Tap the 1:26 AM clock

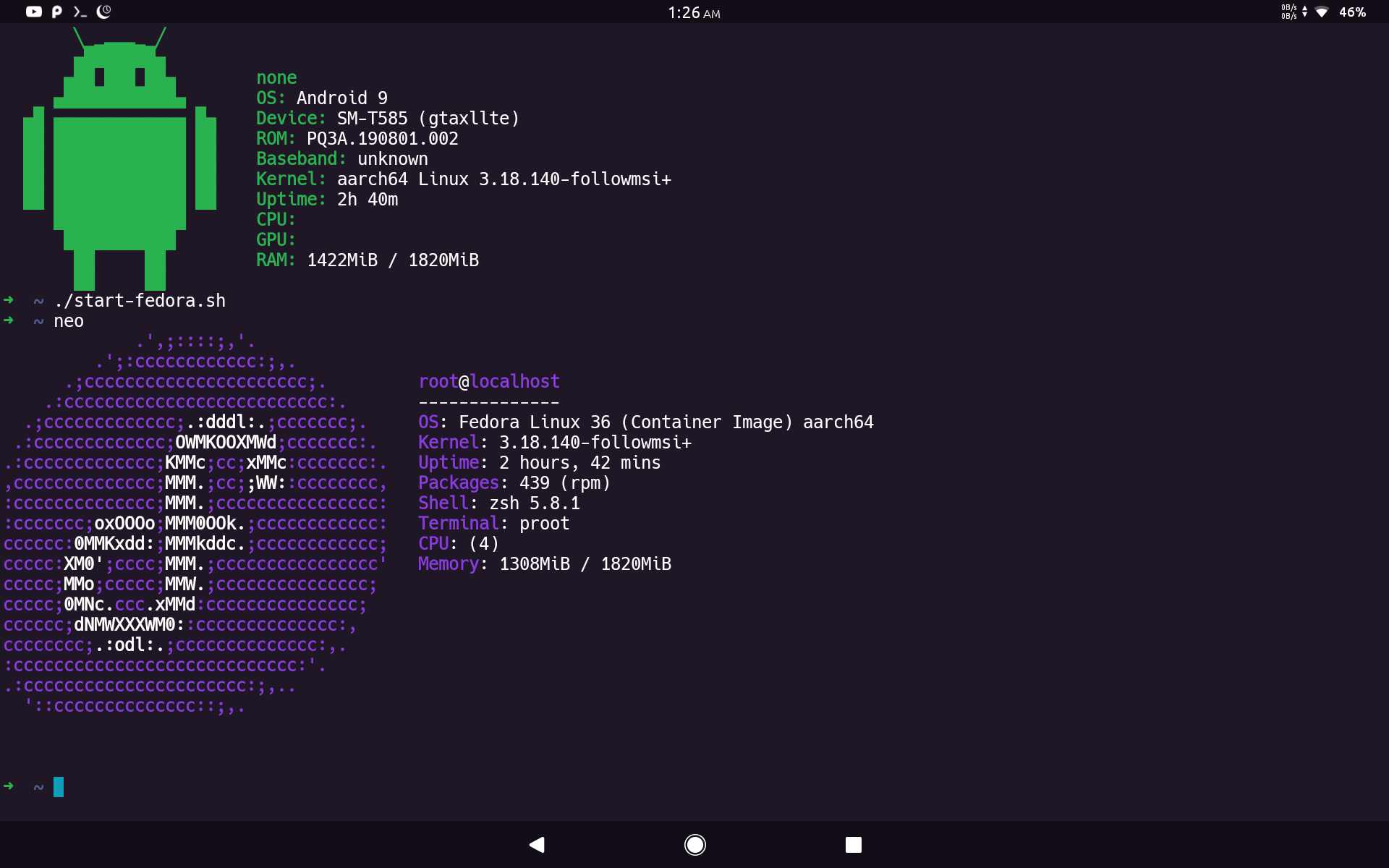click(x=694, y=13)
